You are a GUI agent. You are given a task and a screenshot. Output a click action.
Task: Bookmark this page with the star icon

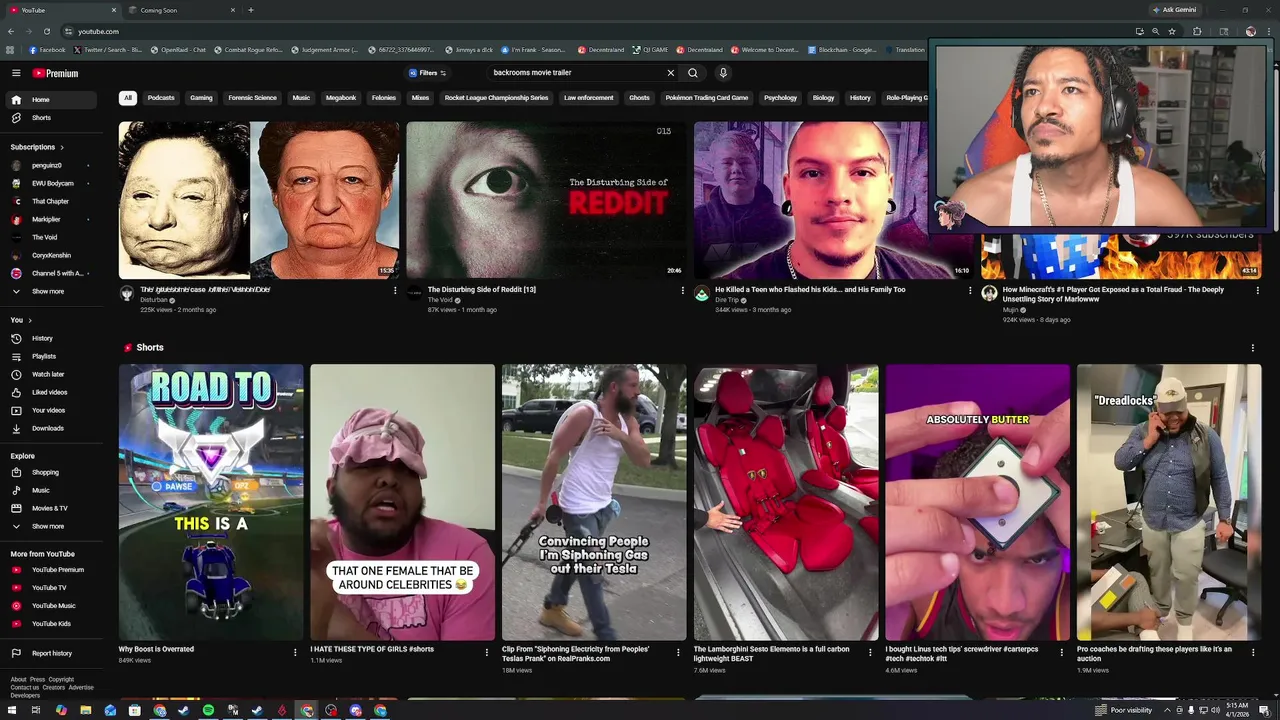pyautogui.click(x=1172, y=31)
